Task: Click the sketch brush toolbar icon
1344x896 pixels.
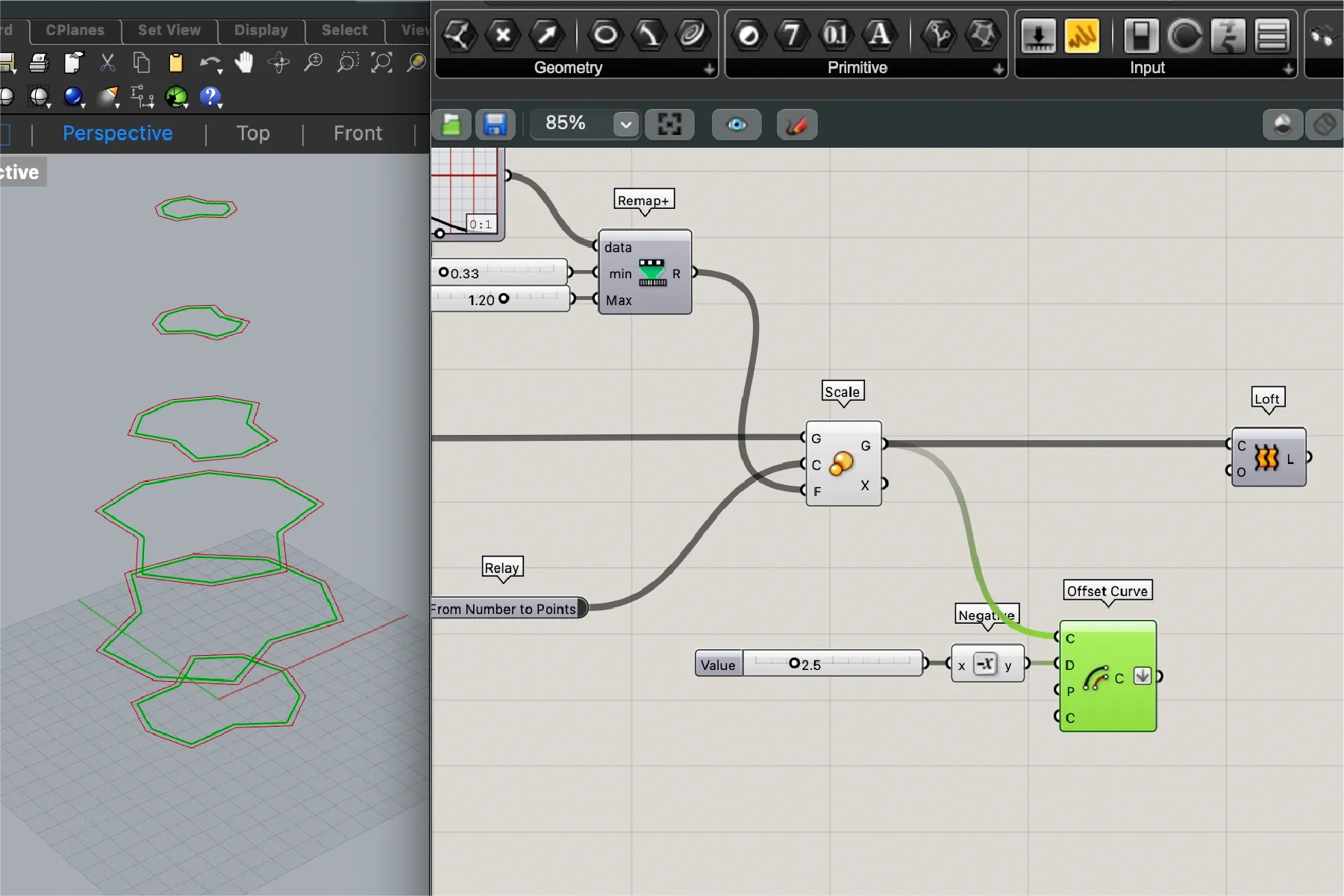Action: click(796, 125)
